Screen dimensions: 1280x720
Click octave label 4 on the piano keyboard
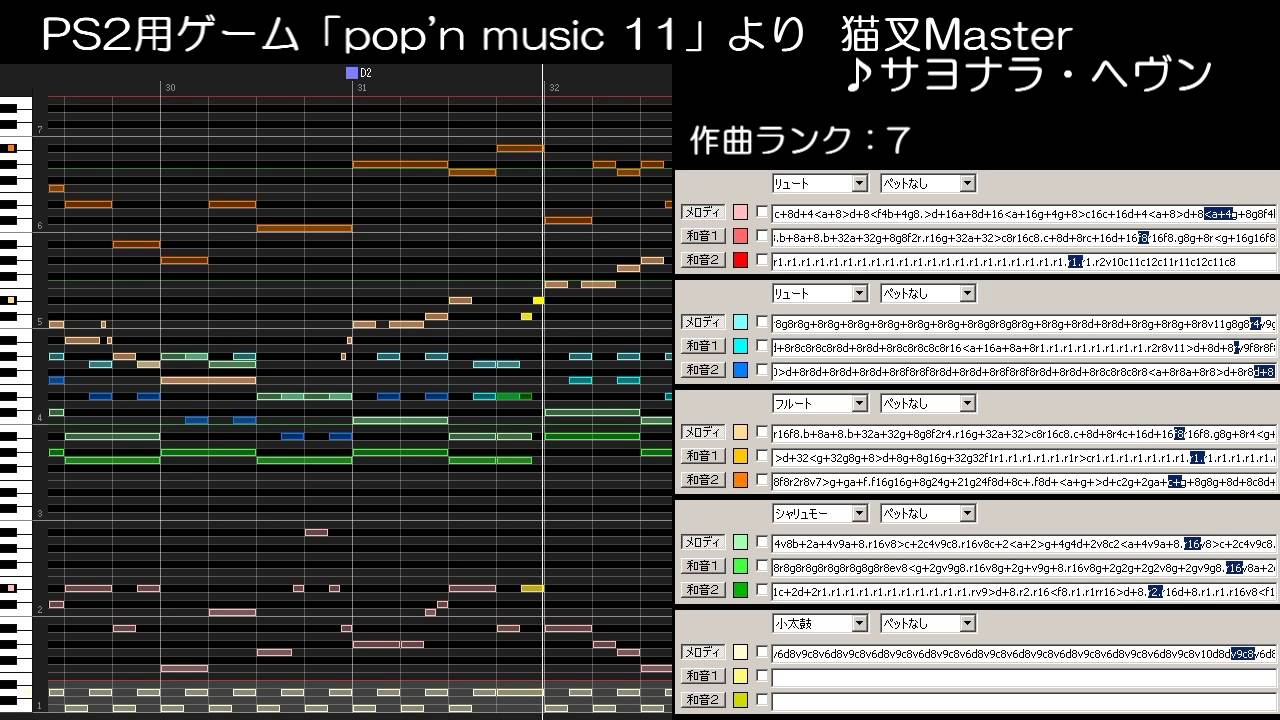point(39,417)
